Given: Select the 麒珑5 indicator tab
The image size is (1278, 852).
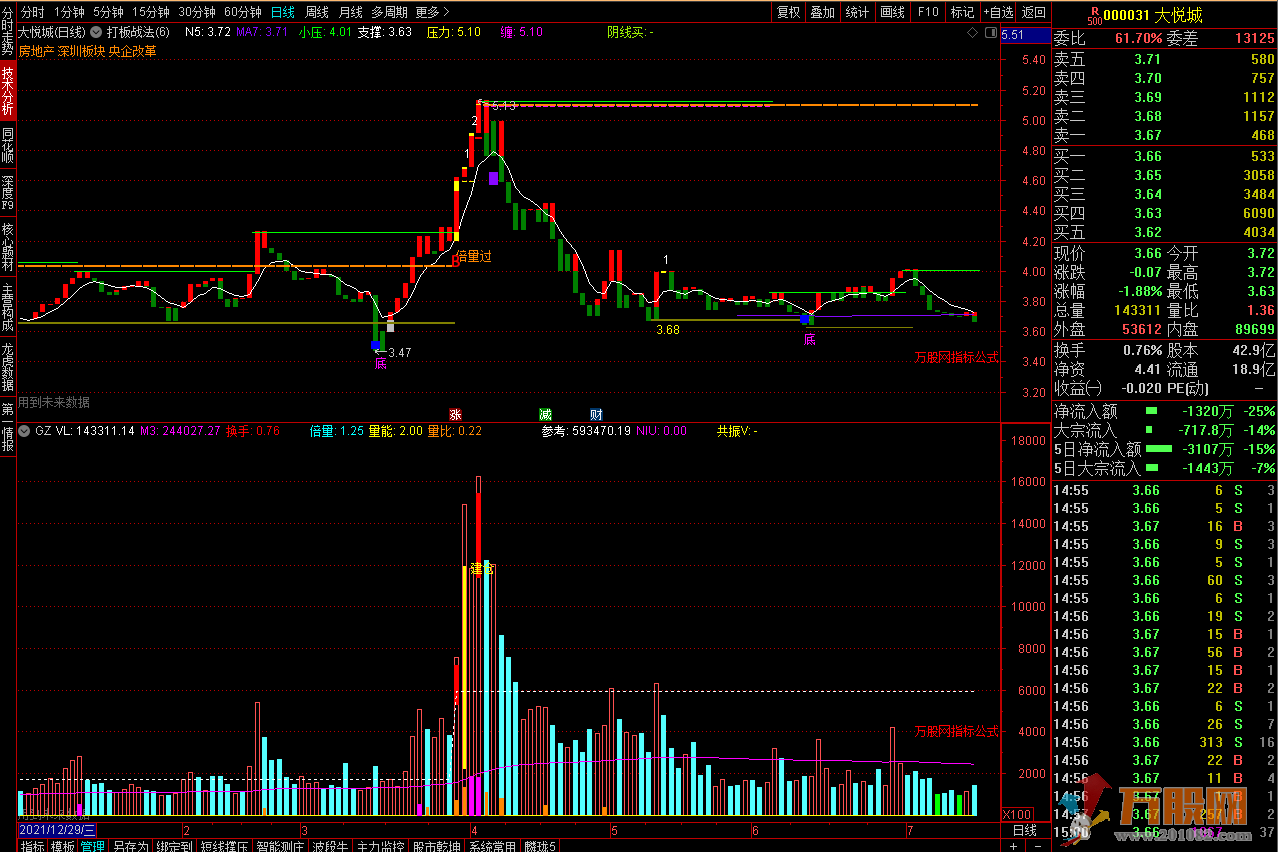Looking at the screenshot, I should tap(541, 846).
